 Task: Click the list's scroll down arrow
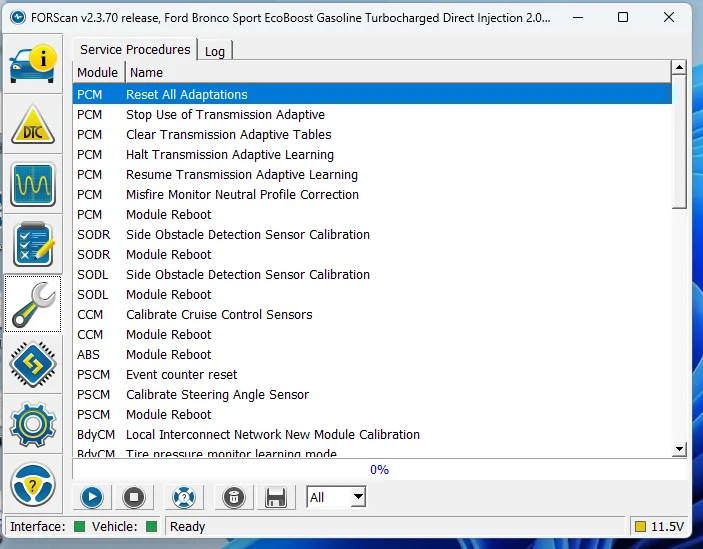[x=679, y=449]
